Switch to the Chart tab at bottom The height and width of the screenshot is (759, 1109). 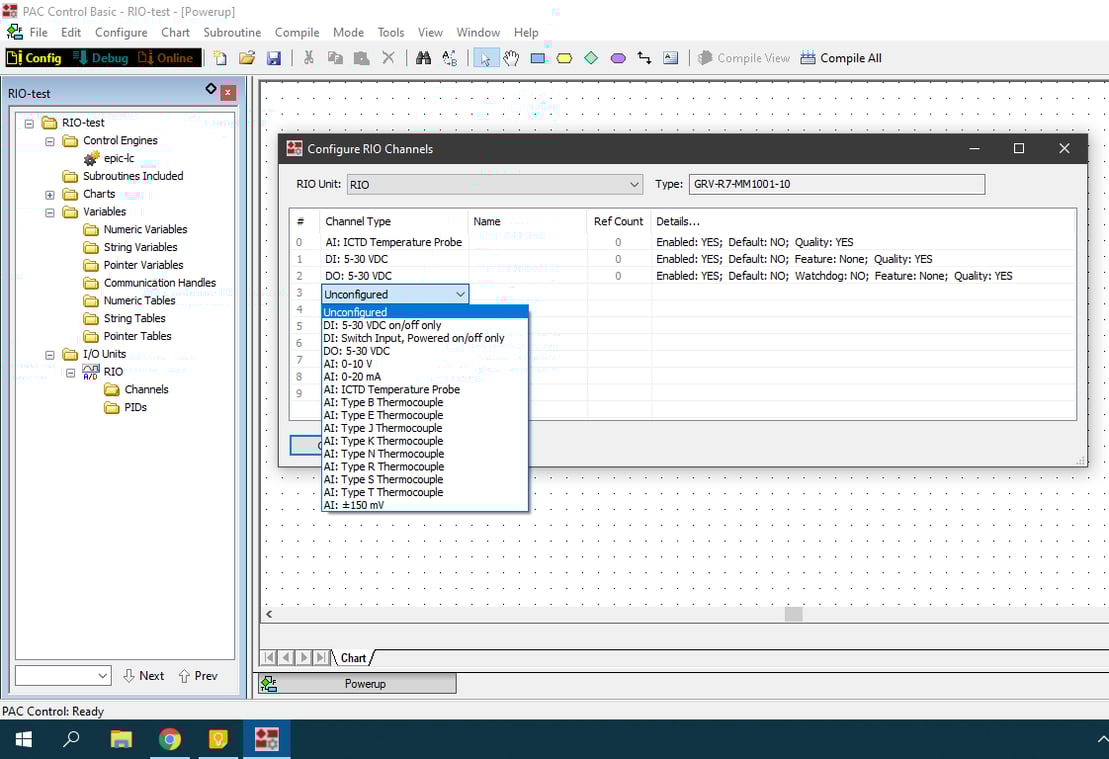click(x=355, y=657)
